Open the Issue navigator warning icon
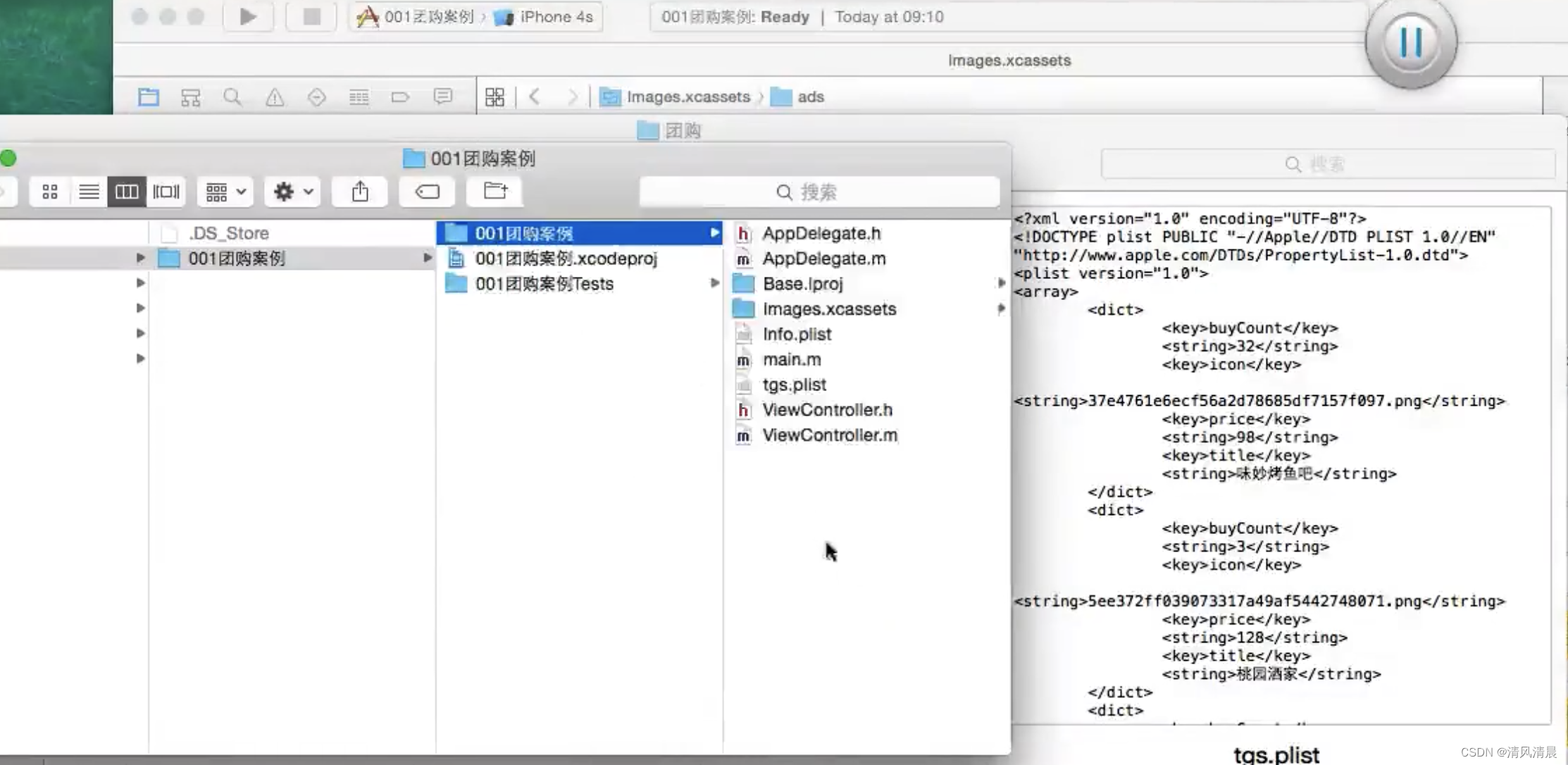Image resolution: width=1568 pixels, height=765 pixels. 275,97
